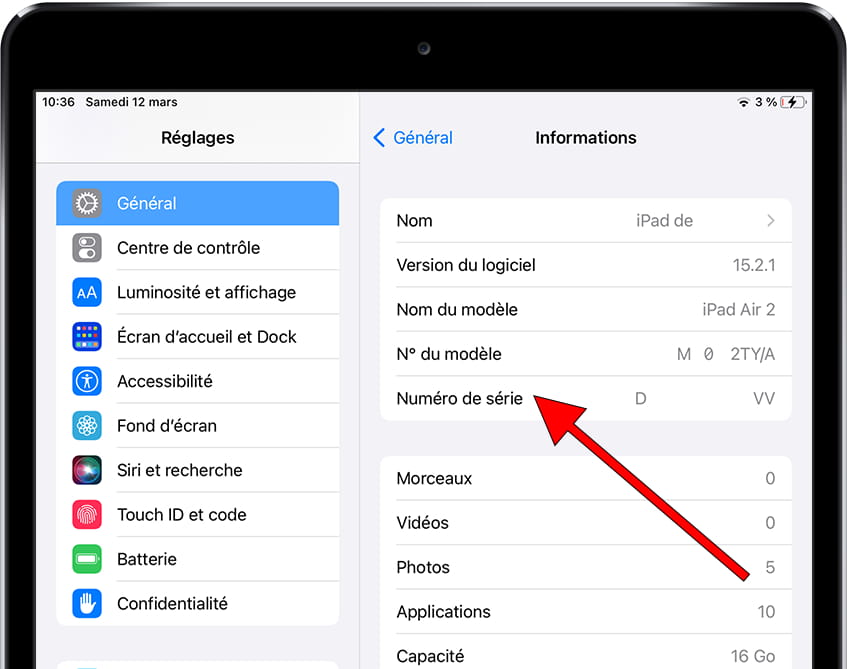Viewport: 847px width, 669px height.
Task: Open Centre de contrôle settings
Action: point(198,247)
